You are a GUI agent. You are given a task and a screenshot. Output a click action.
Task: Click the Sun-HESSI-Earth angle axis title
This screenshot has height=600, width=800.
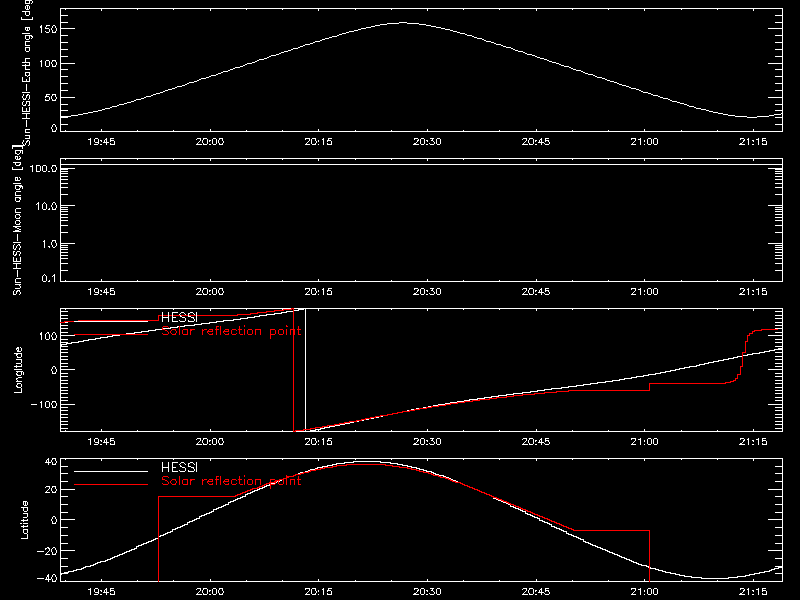click(x=27, y=72)
